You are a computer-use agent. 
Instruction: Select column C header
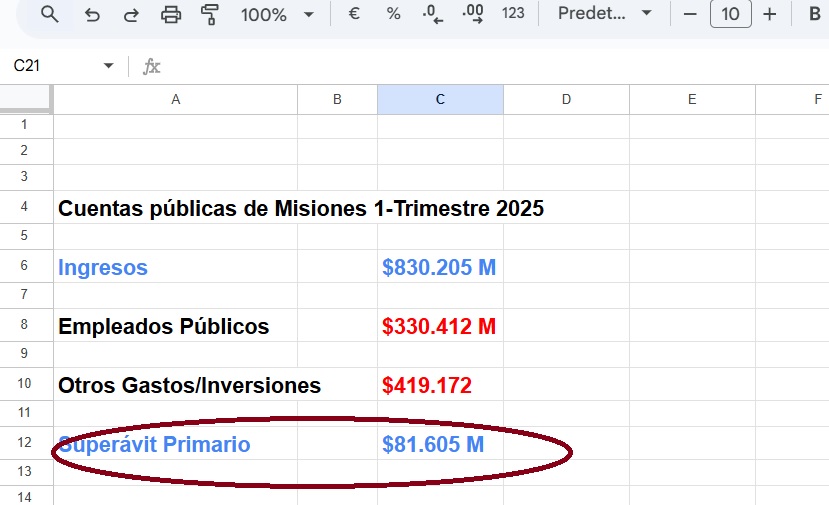tap(440, 99)
